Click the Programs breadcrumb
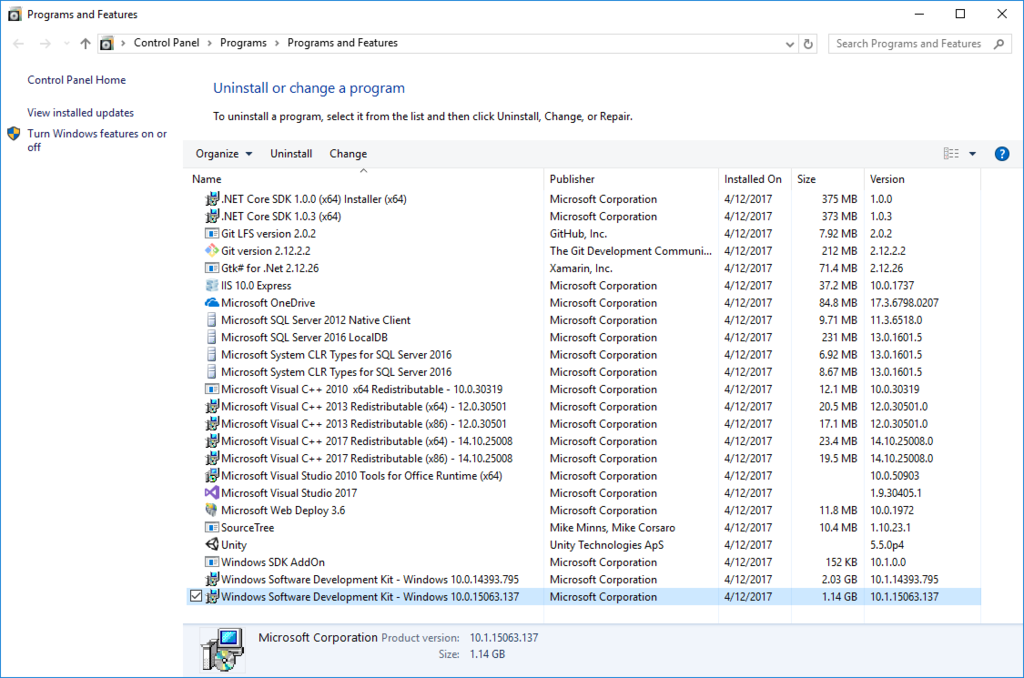This screenshot has height=678, width=1024. pyautogui.click(x=243, y=43)
